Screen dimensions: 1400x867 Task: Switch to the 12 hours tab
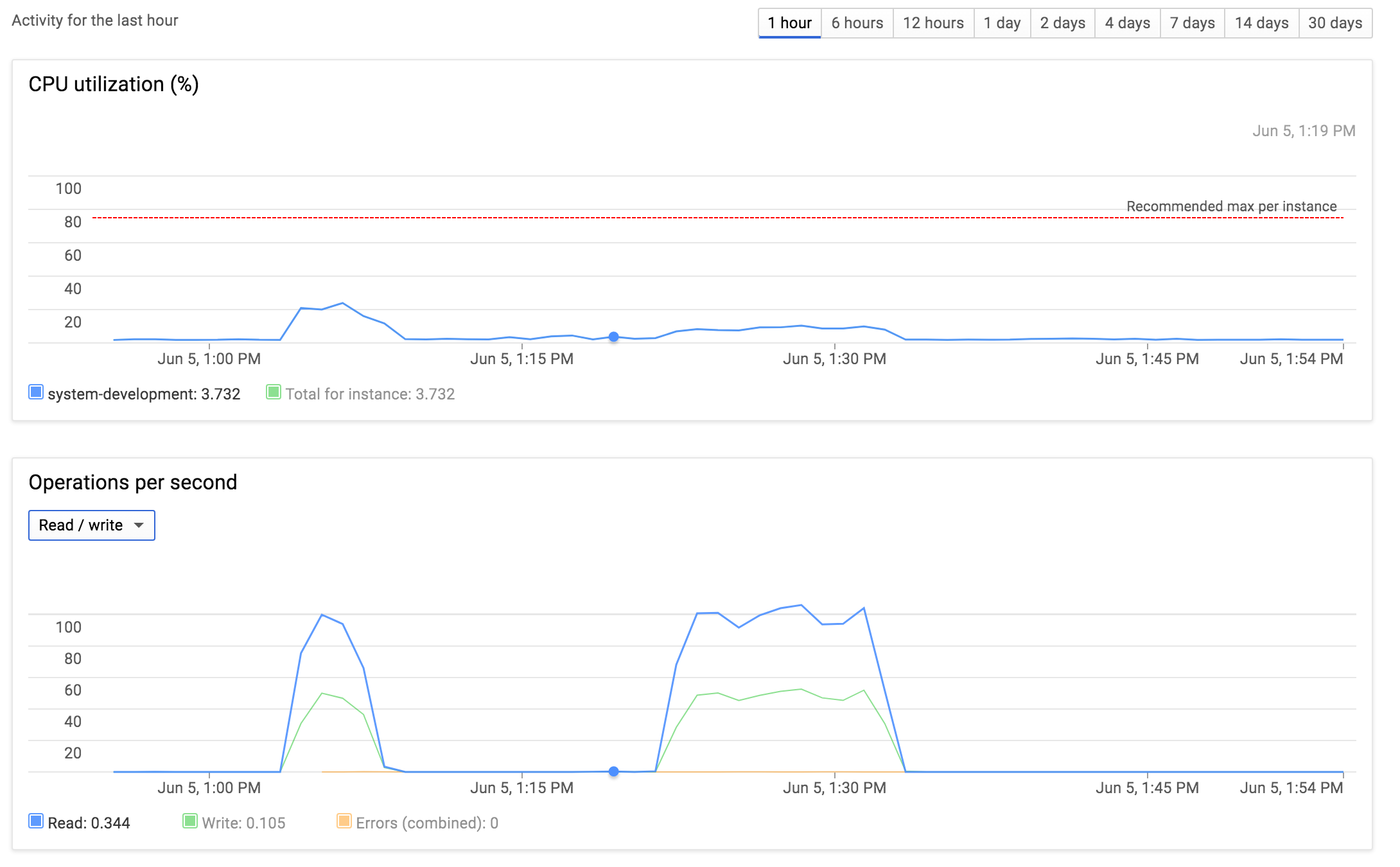(x=933, y=23)
